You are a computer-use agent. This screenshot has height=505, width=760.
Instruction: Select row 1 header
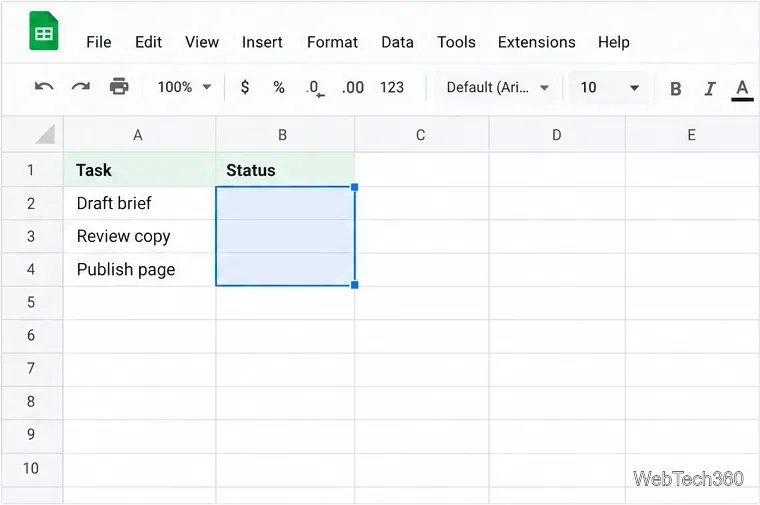32,170
